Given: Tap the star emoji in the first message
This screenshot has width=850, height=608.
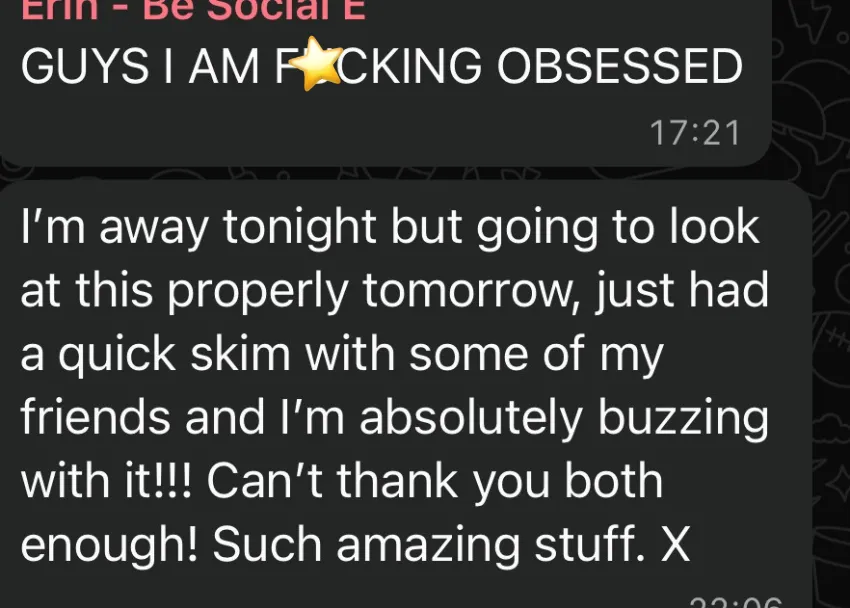Looking at the screenshot, I should [315, 63].
